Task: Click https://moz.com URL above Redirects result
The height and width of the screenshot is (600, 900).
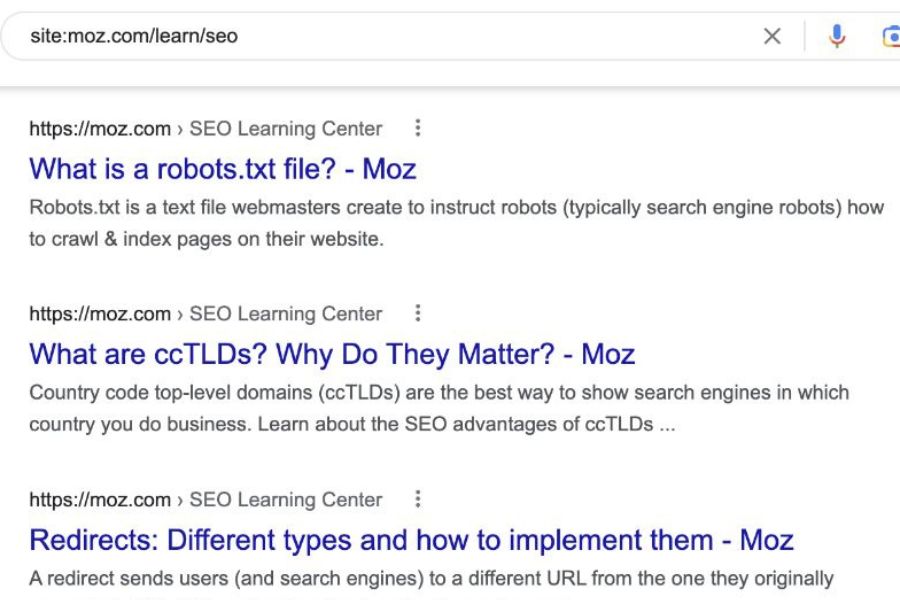Action: coord(100,500)
